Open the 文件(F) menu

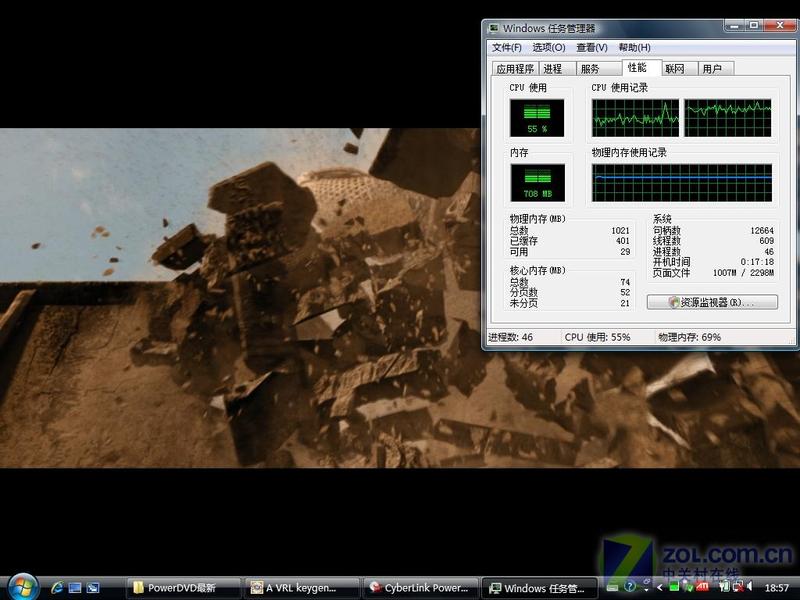507,47
